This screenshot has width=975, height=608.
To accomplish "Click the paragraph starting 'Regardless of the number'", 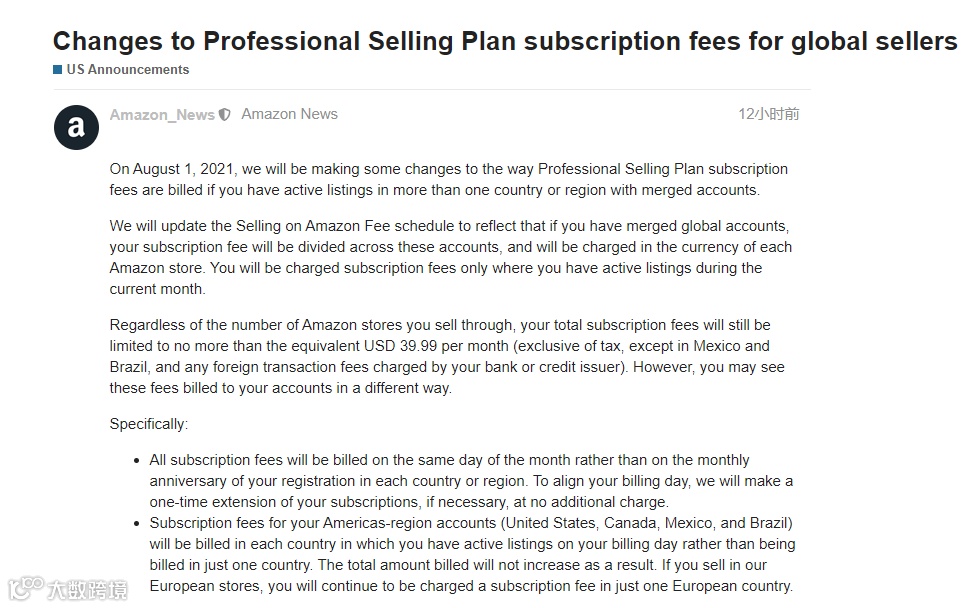I will click(x=447, y=356).
